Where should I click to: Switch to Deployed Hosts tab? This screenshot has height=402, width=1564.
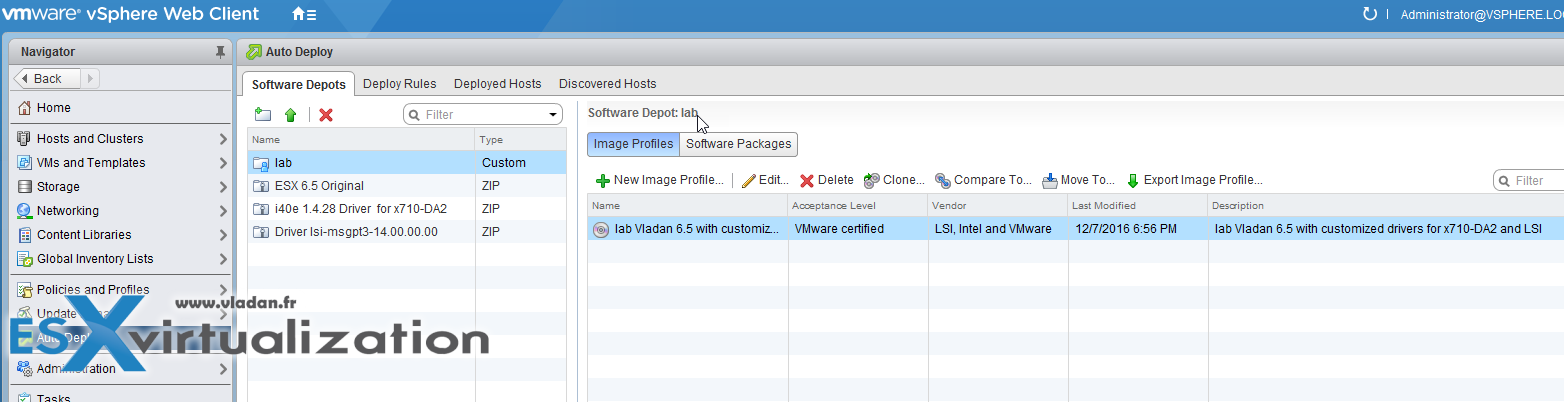497,84
